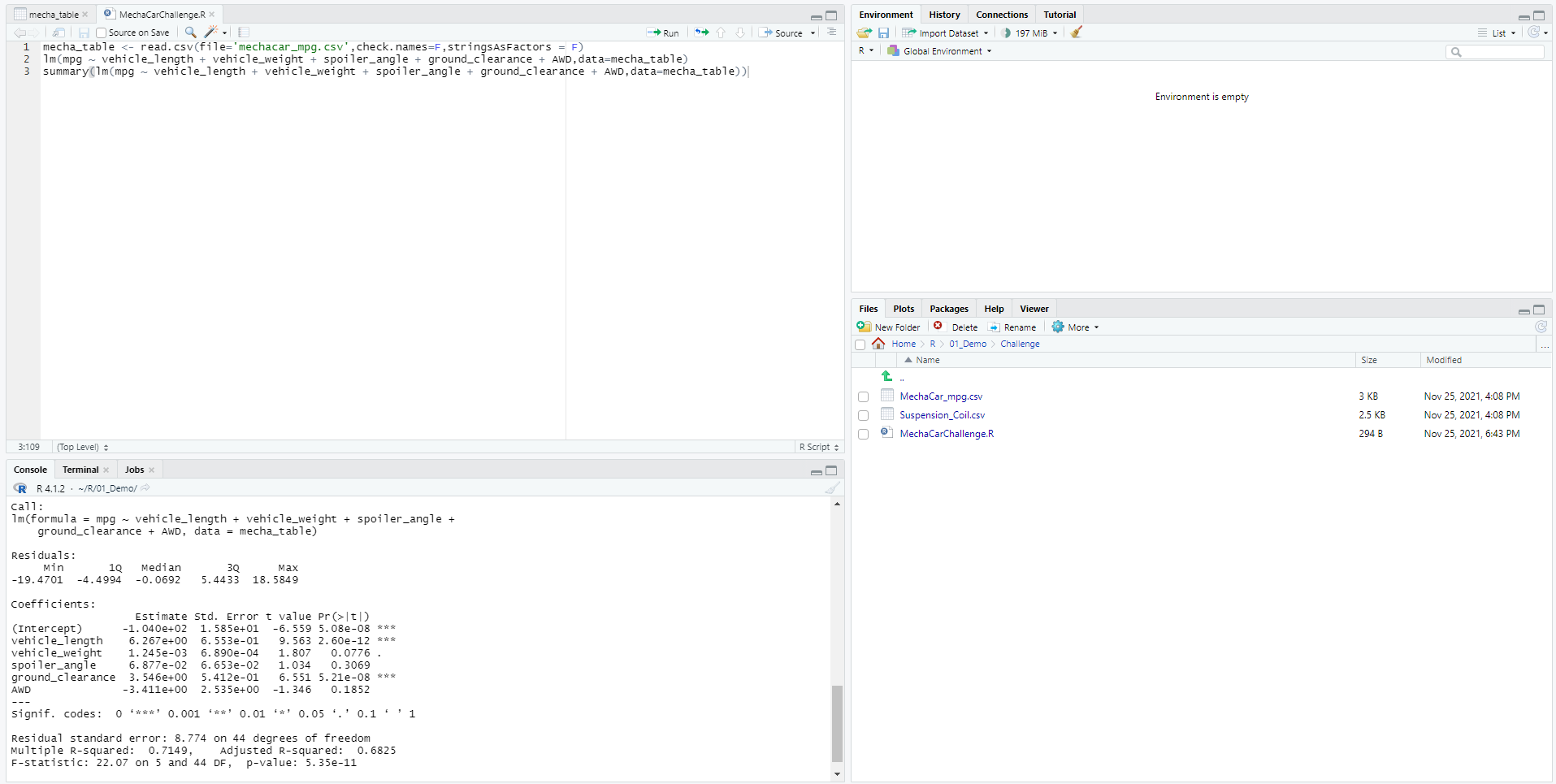Image resolution: width=1556 pixels, height=784 pixels.
Task: Open the R Script mode dropdown
Action: coord(817,447)
